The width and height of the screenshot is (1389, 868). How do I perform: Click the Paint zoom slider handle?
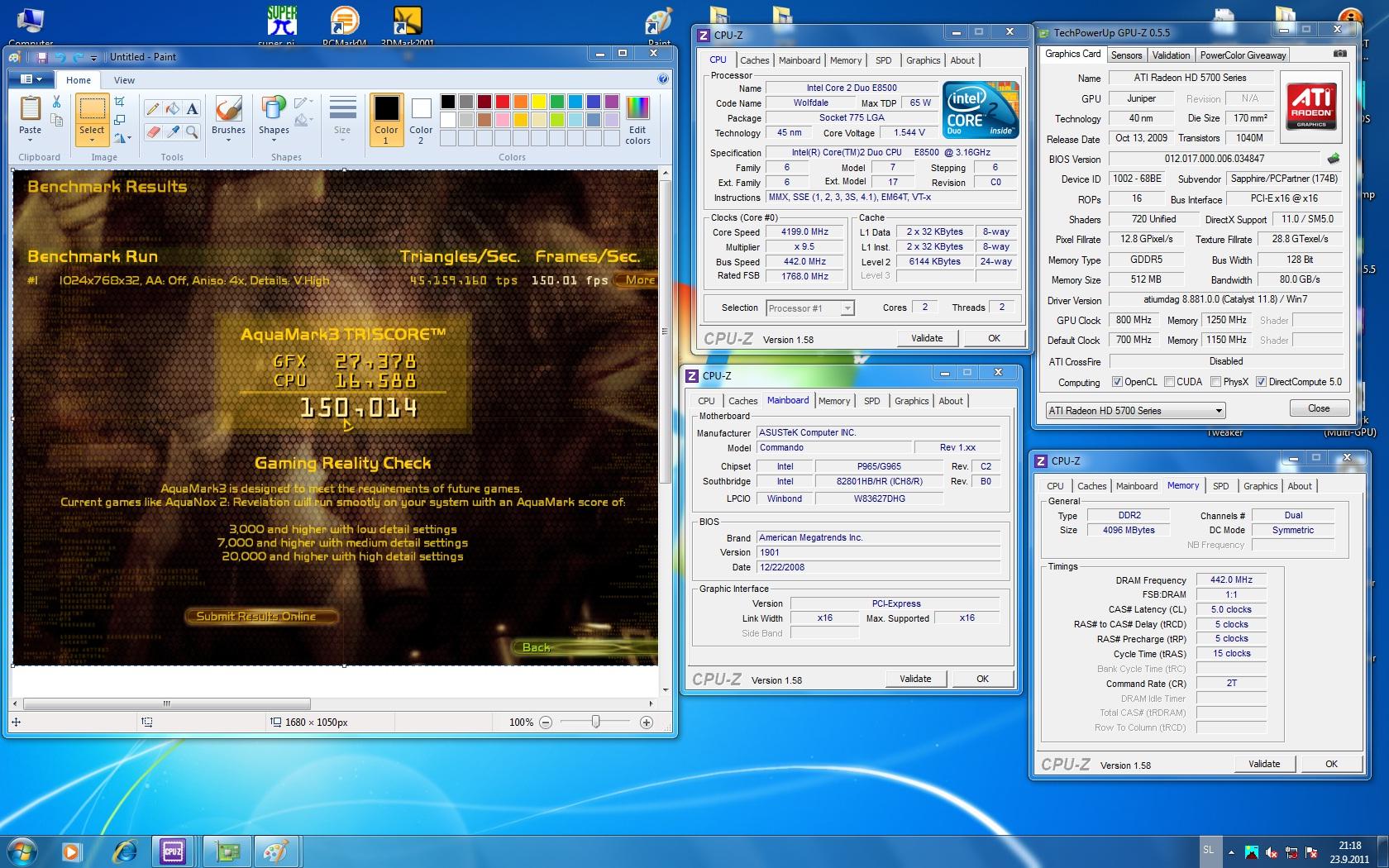[x=595, y=722]
